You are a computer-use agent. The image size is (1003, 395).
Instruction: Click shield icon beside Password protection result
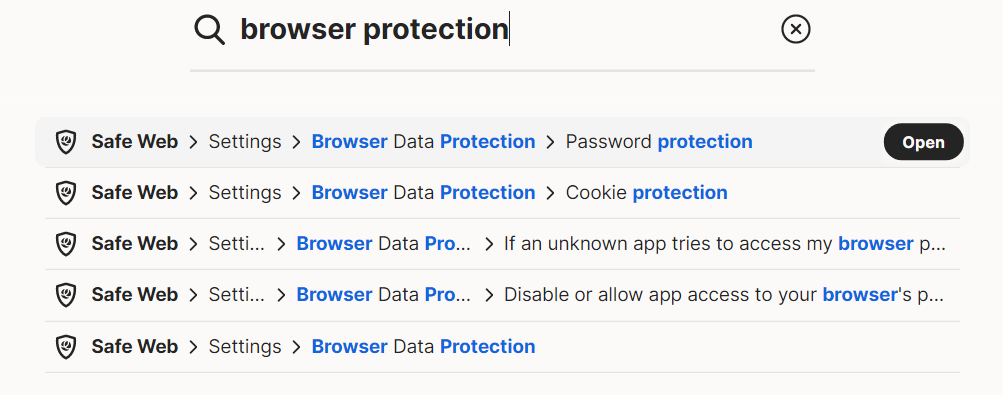tap(66, 142)
